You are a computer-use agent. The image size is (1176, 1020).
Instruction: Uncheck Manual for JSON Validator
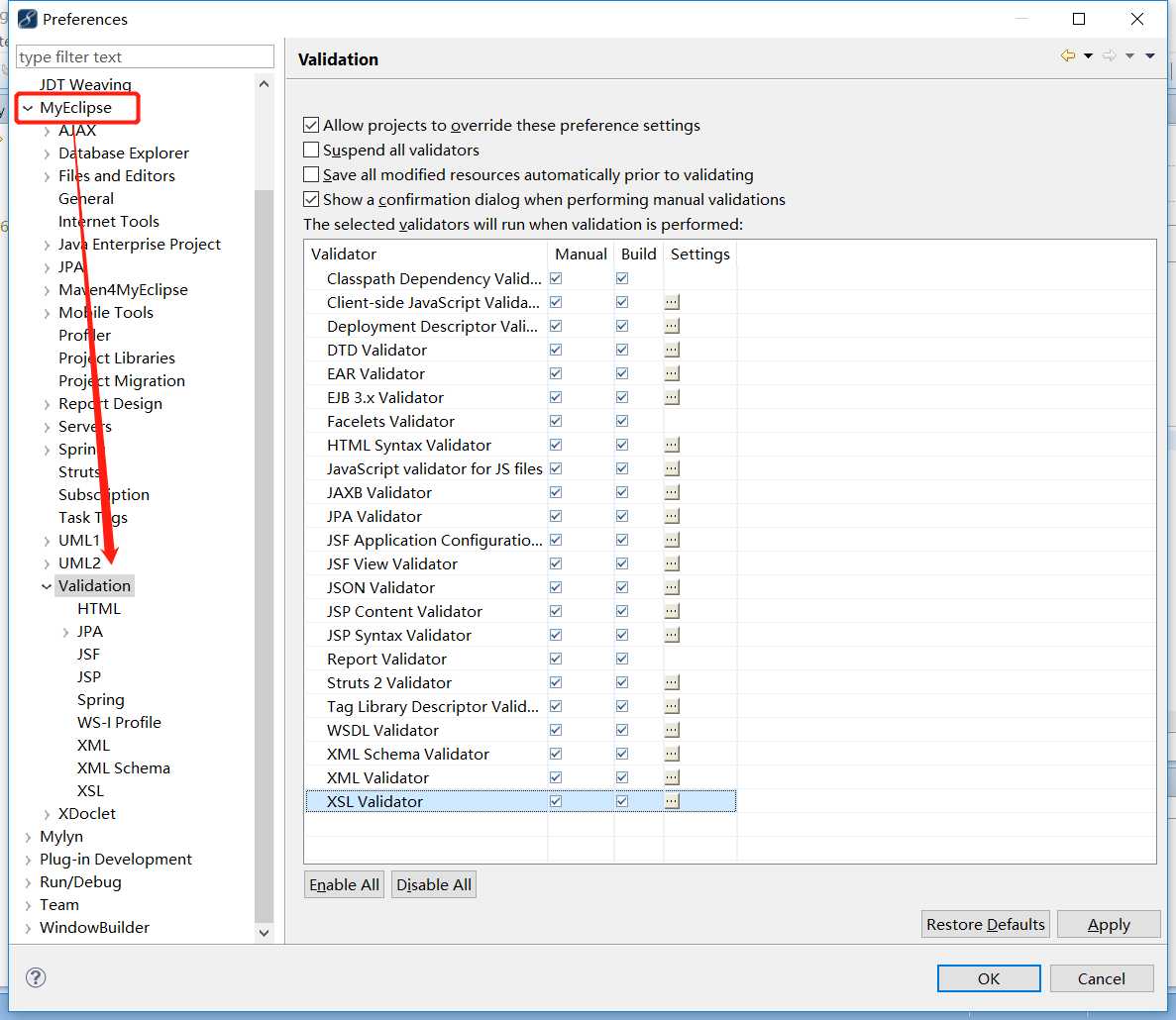click(556, 587)
